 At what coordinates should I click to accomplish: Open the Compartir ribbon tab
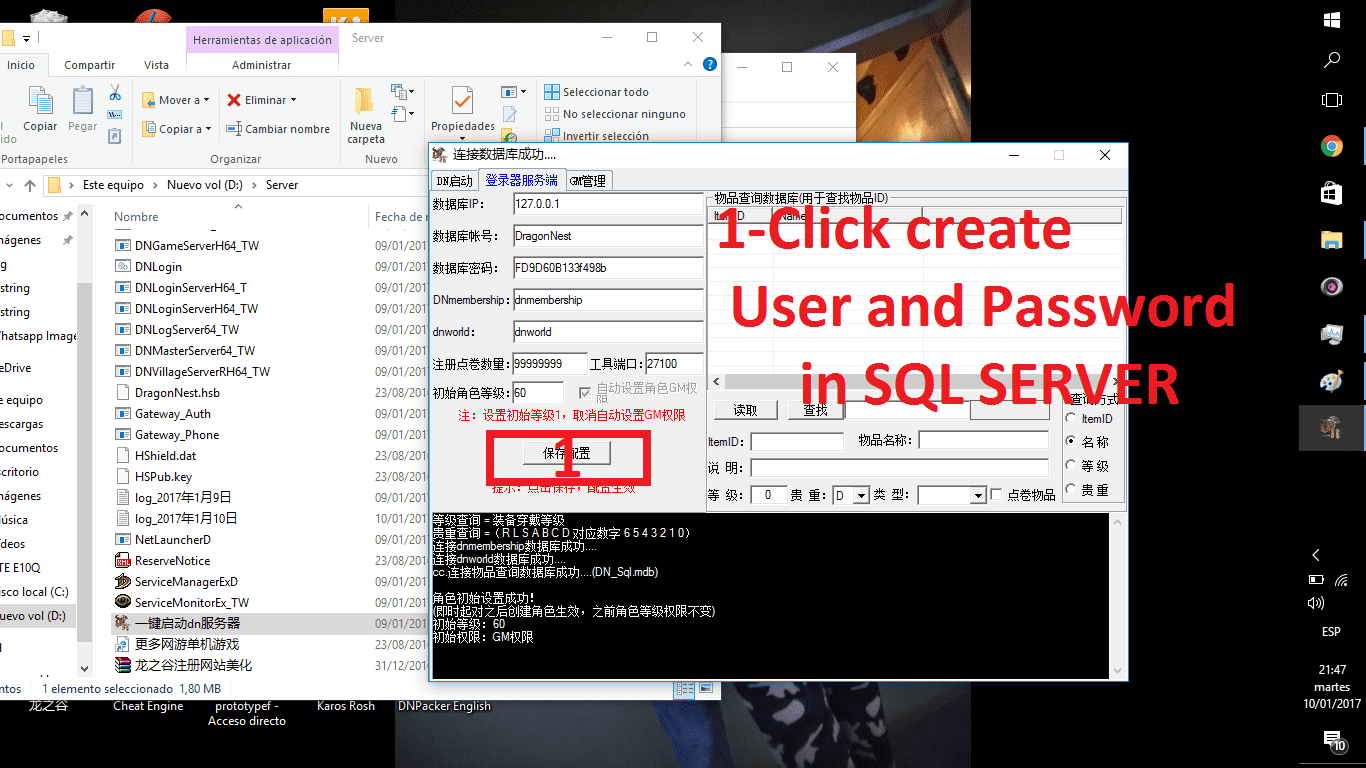(x=90, y=65)
